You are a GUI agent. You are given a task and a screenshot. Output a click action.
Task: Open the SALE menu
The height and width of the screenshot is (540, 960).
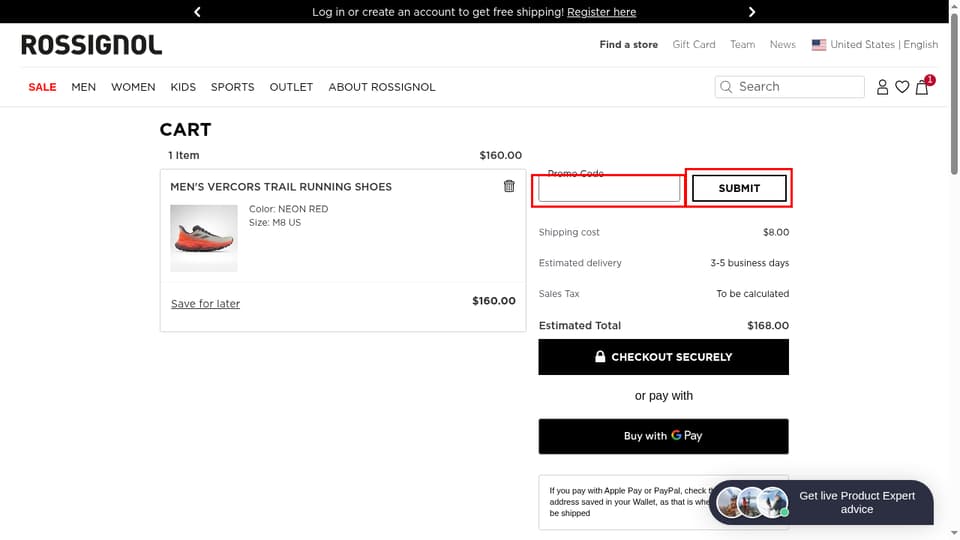click(x=42, y=87)
